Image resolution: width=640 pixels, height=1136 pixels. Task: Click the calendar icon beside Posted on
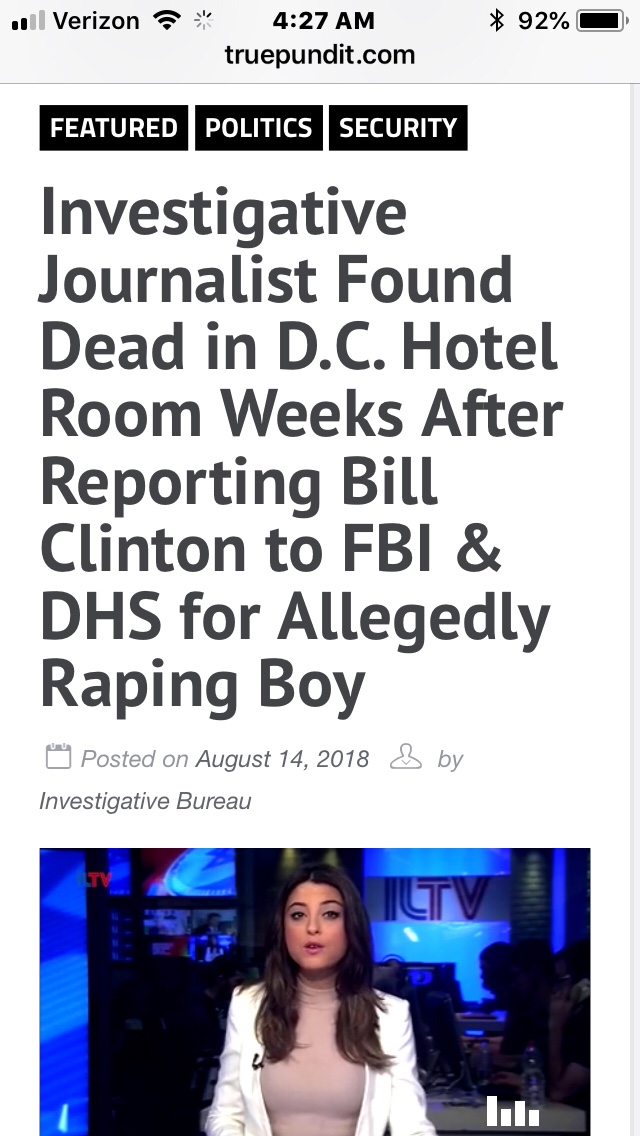[x=58, y=757]
